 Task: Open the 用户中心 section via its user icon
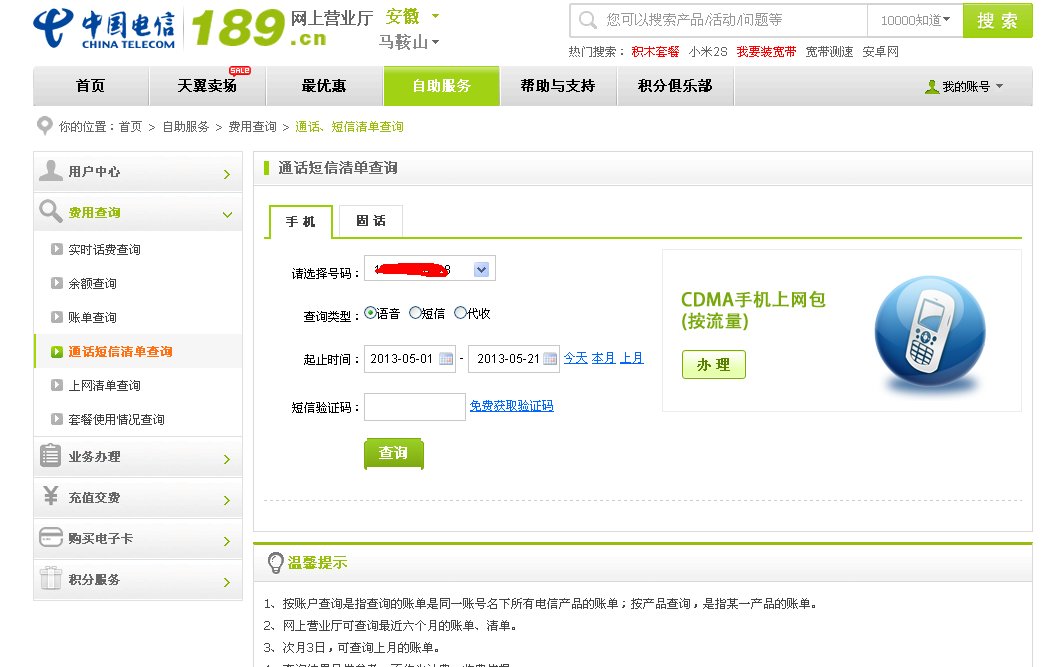(49, 170)
